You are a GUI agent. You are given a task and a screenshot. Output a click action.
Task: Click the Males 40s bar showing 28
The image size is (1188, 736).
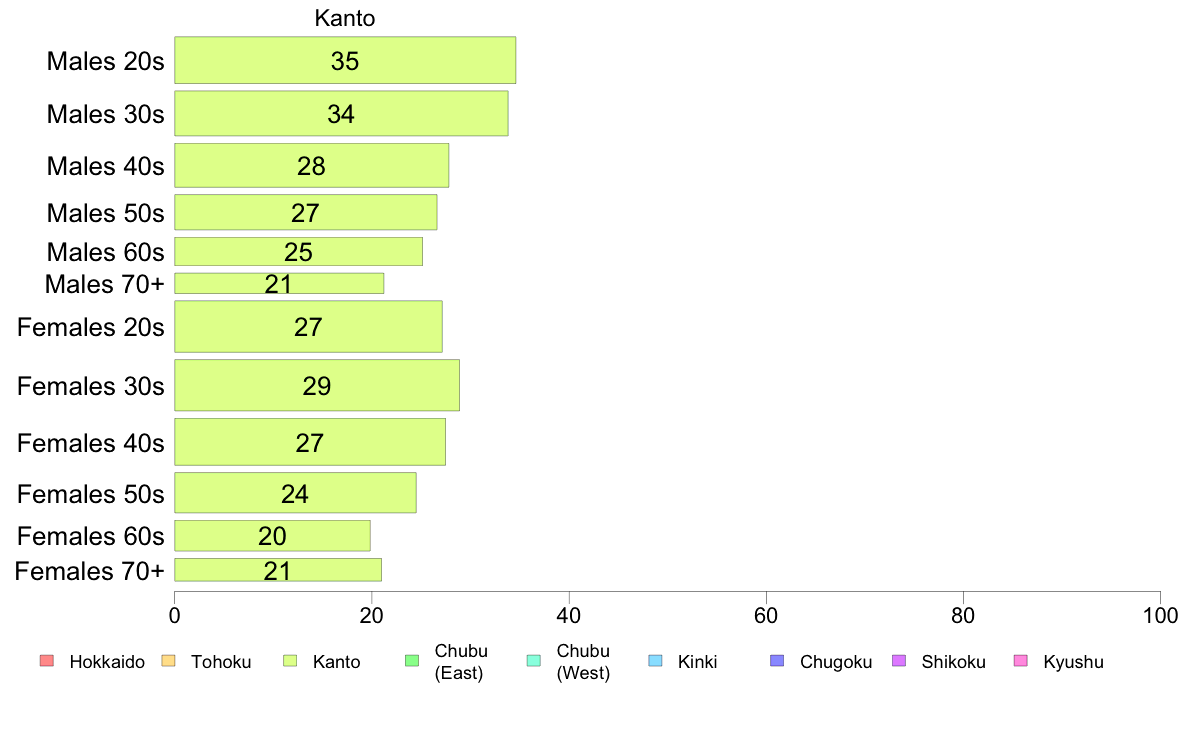point(311,165)
